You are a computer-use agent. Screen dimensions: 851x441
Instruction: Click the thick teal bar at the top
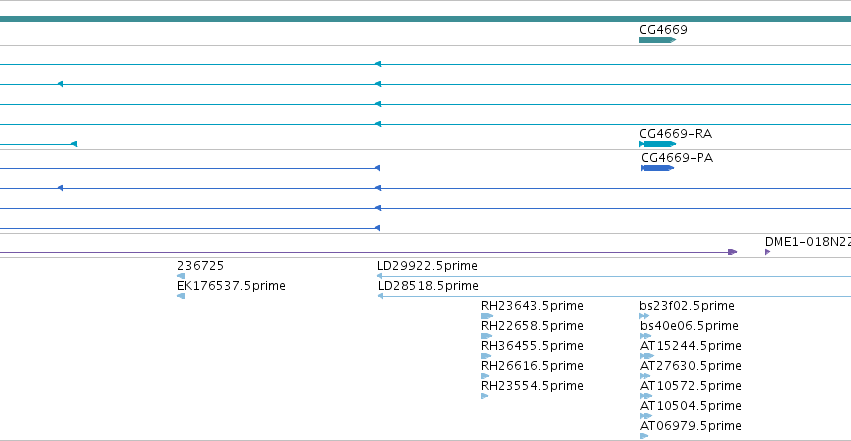coord(426,19)
